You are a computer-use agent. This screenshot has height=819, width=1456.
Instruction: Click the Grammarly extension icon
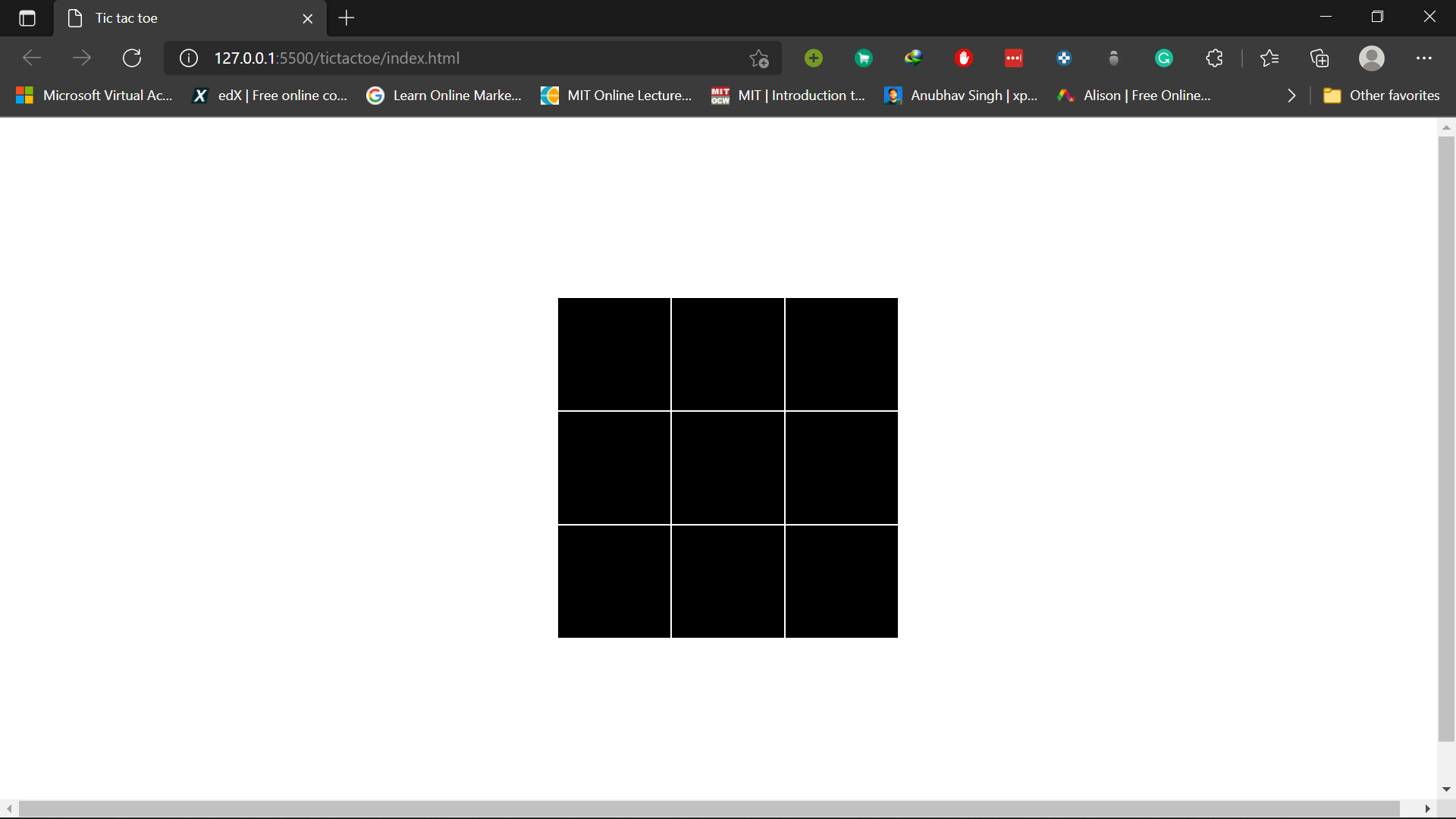[x=1164, y=58]
